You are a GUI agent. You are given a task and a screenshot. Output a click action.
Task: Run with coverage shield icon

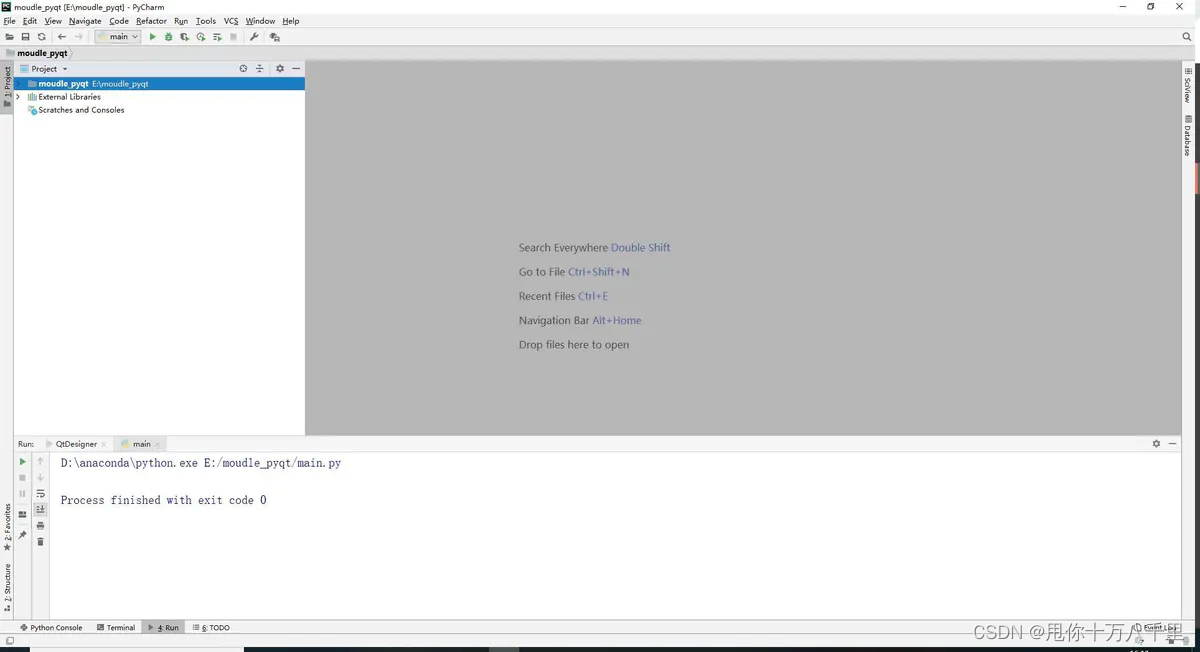pos(184,37)
